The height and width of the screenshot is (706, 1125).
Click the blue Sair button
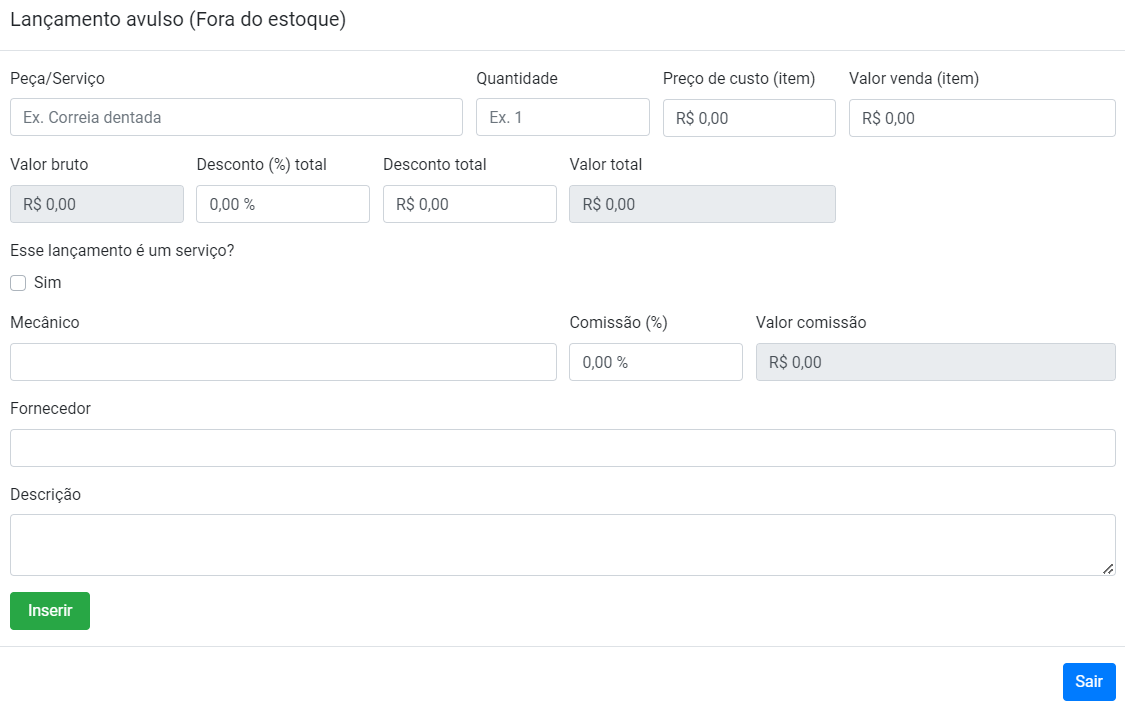point(1088,682)
